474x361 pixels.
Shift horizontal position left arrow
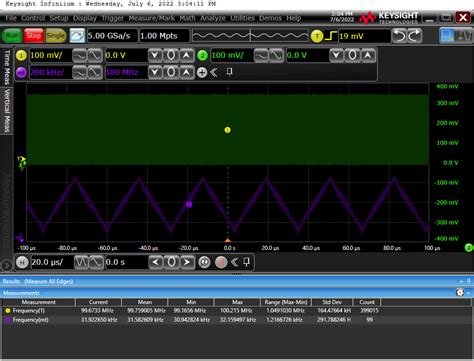[156, 262]
